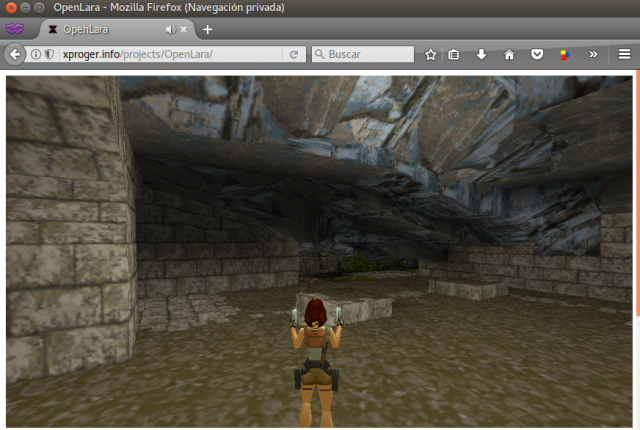
Task: Open tracking protection shield in the address bar
Action: (x=49, y=54)
